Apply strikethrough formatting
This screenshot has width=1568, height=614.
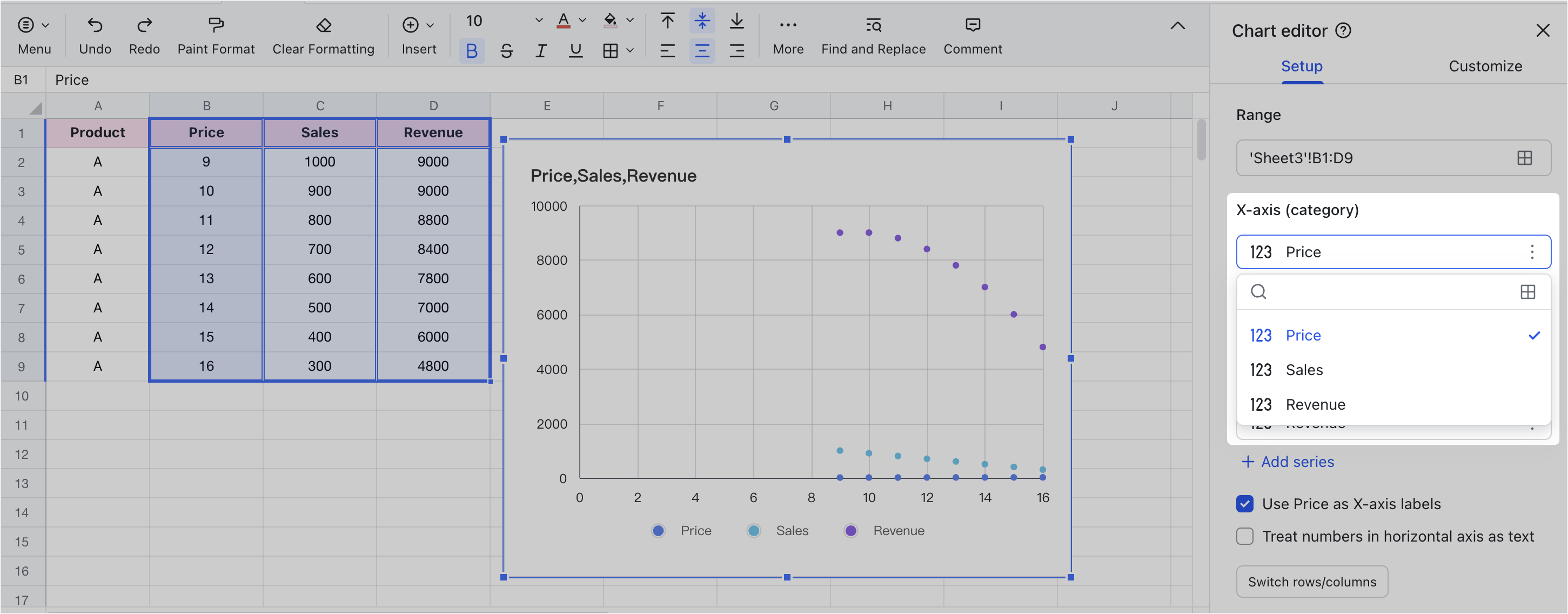click(x=506, y=51)
